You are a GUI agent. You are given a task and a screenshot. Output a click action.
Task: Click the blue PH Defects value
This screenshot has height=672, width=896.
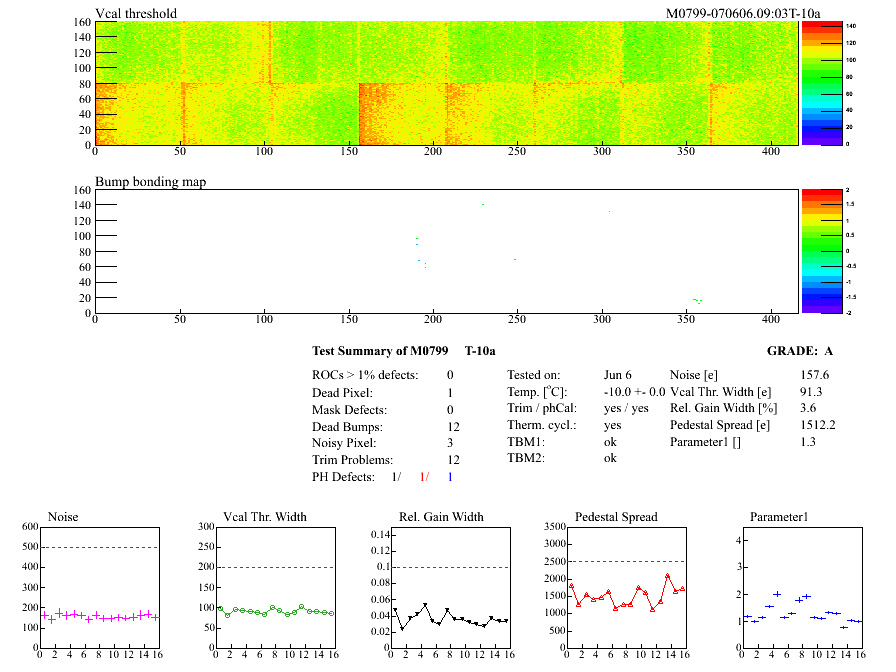[450, 477]
